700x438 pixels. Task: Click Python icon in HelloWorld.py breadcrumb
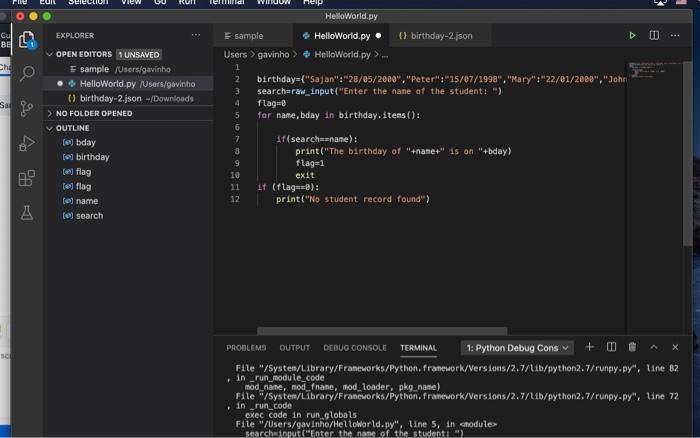click(x=307, y=54)
